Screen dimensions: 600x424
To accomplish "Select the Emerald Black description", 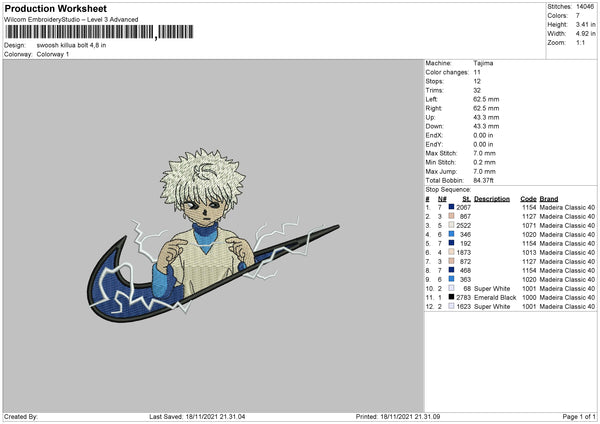I will point(495,297).
